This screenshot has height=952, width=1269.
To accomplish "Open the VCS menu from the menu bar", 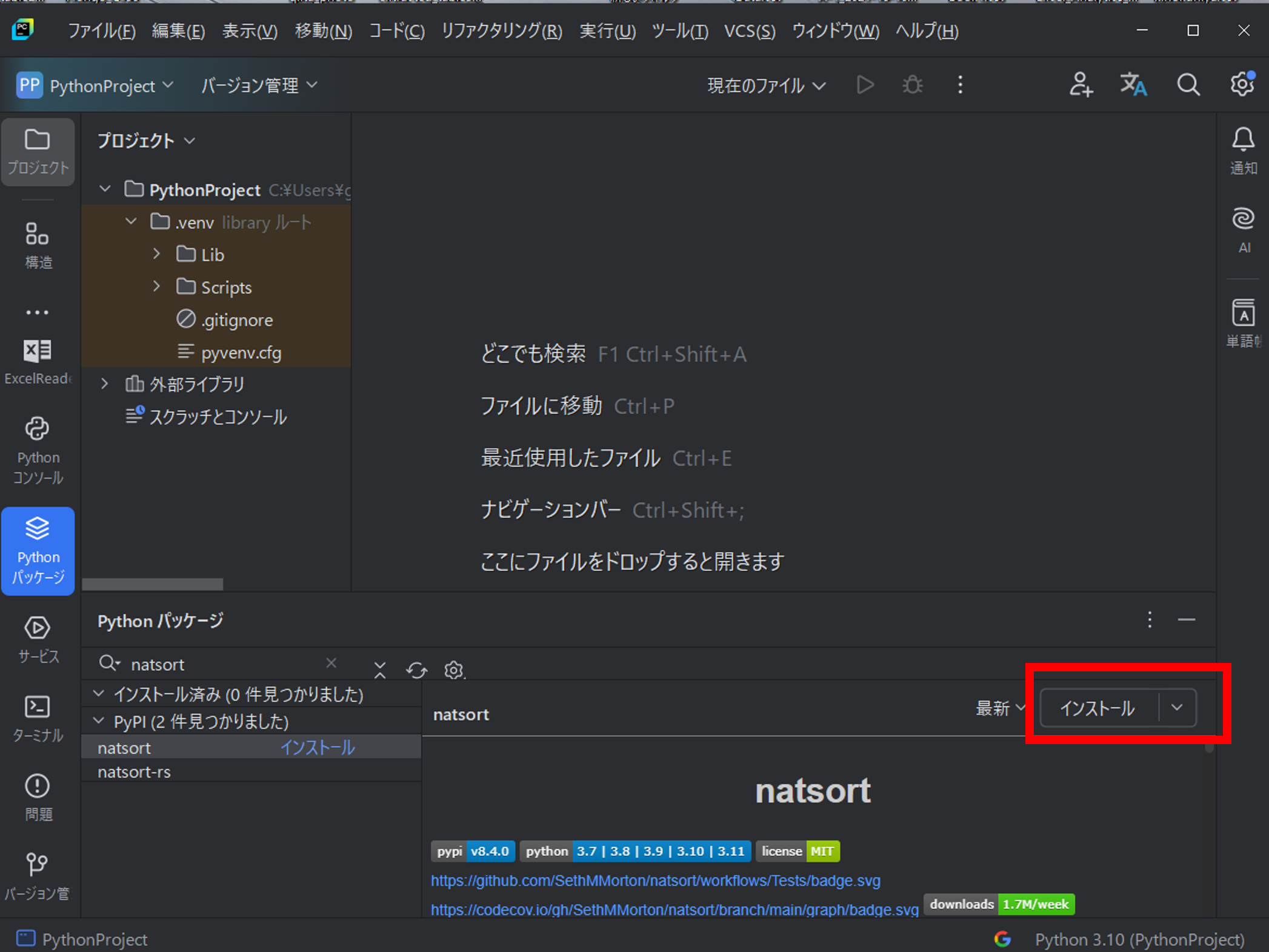I will pyautogui.click(x=749, y=31).
